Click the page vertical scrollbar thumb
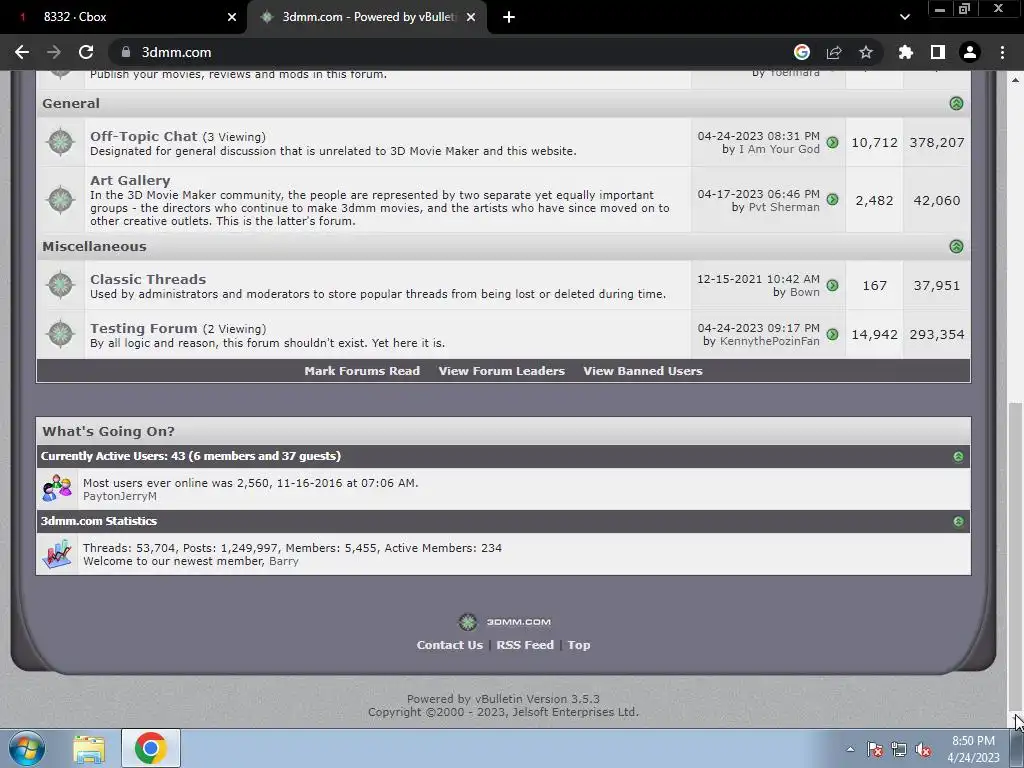 click(x=1016, y=555)
